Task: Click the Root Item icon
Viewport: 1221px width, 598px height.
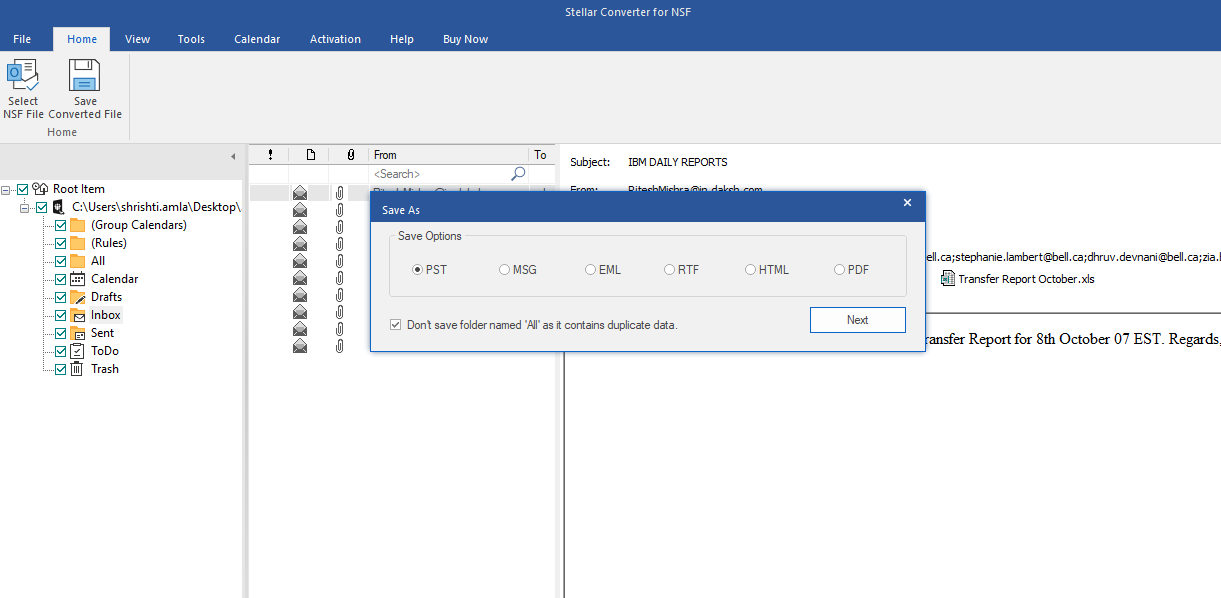Action: click(x=40, y=189)
